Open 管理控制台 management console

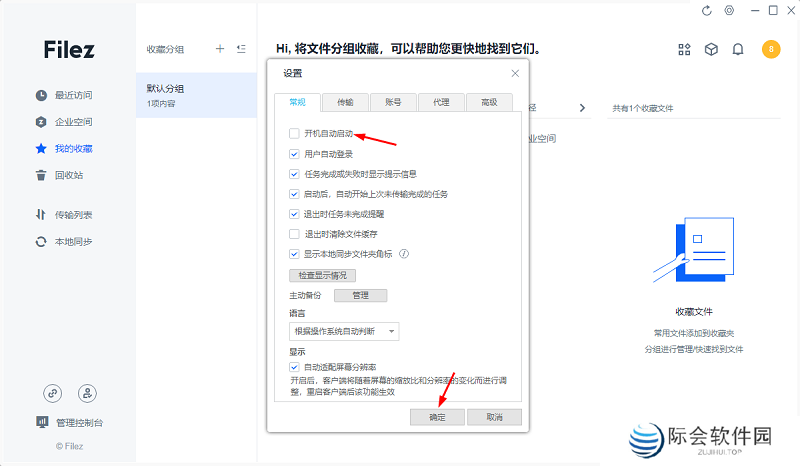[x=69, y=422]
